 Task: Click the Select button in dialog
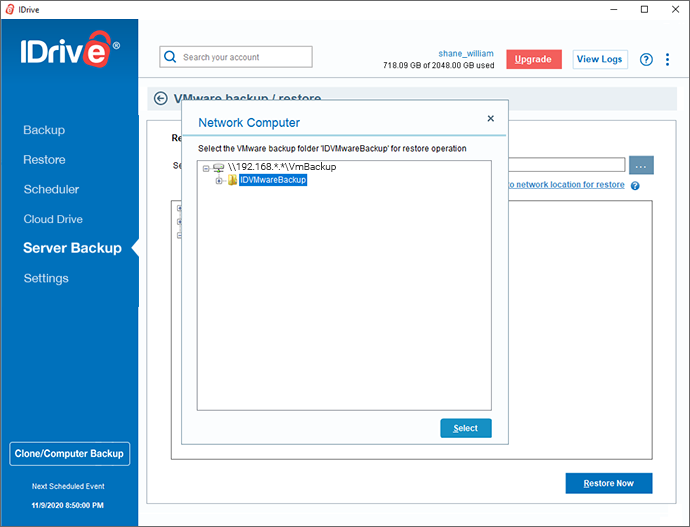[466, 428]
